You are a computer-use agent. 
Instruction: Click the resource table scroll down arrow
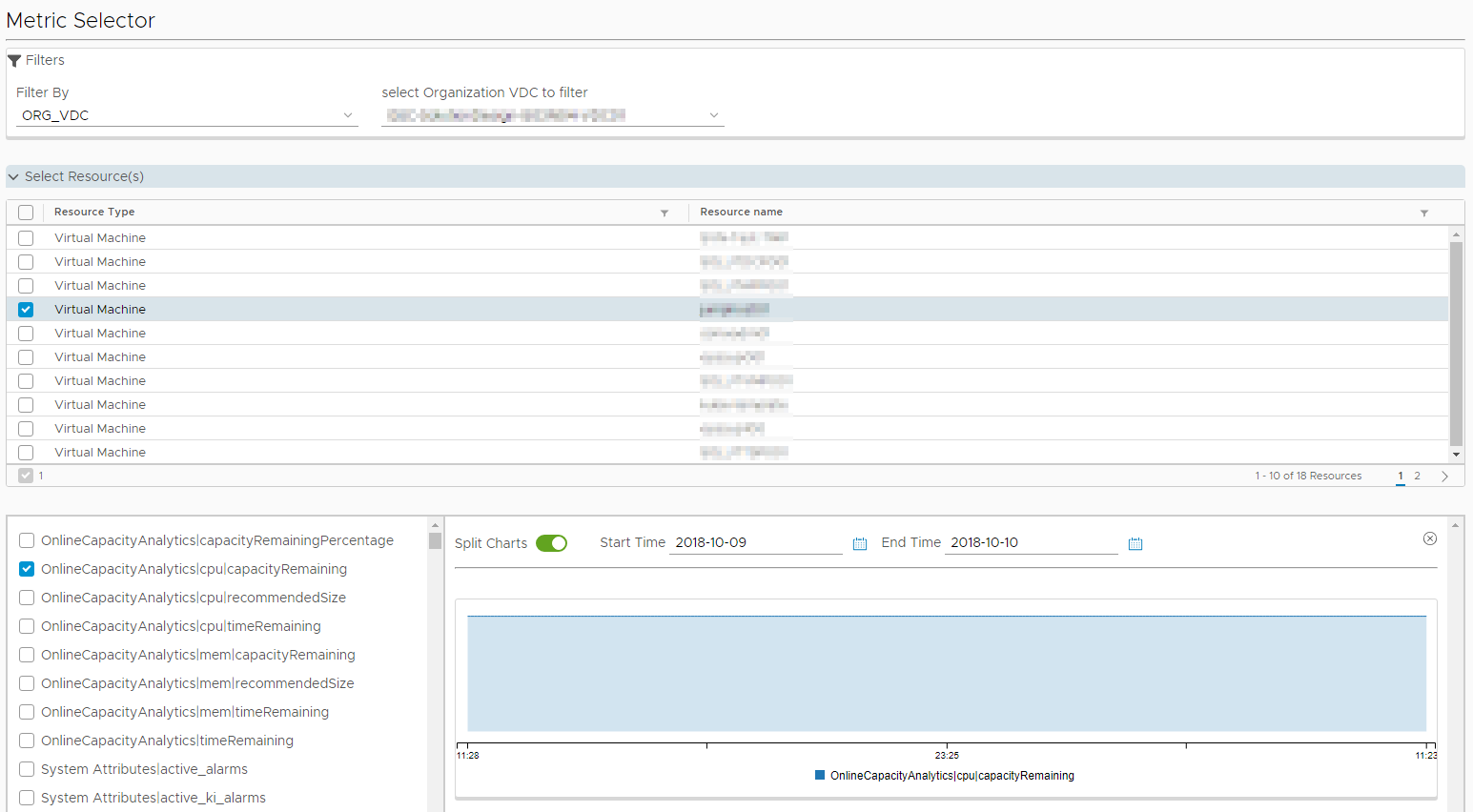coord(1456,456)
